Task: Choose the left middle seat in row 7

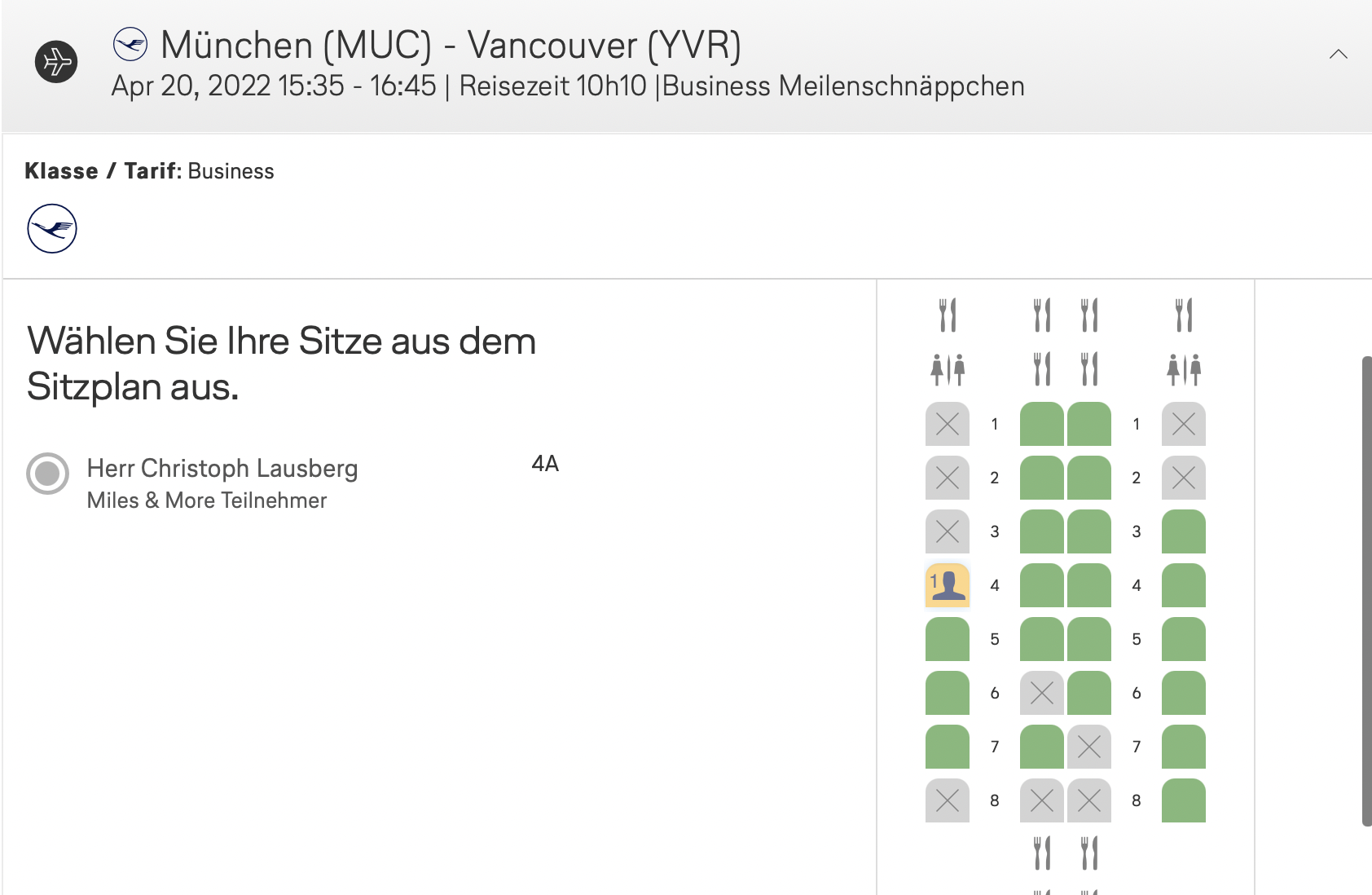Action: coord(1041,747)
